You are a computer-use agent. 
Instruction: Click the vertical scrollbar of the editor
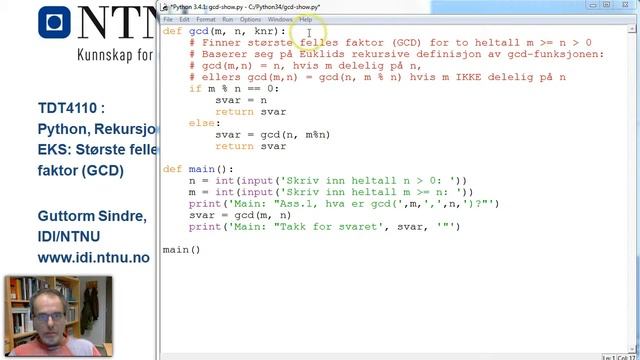pos(632,188)
